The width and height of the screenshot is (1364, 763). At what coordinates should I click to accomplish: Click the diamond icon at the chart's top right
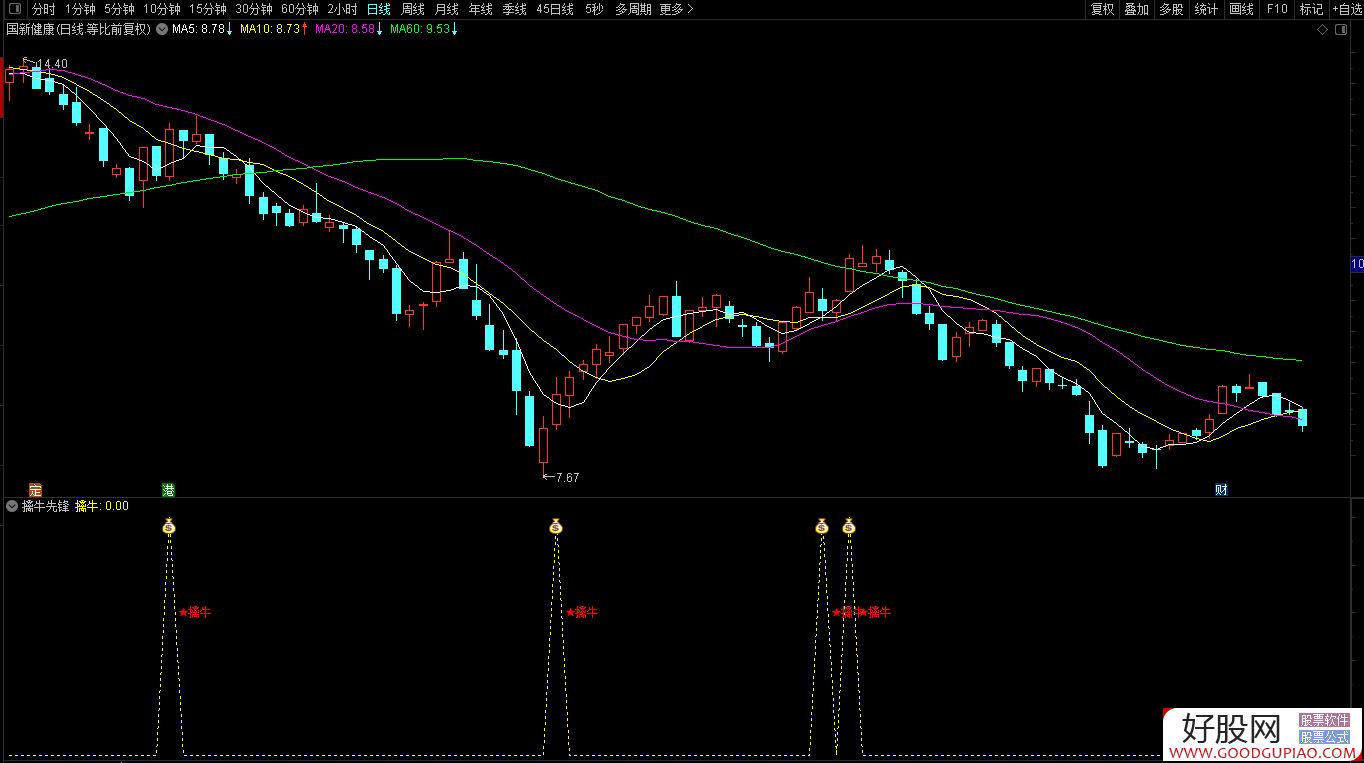[x=1322, y=30]
